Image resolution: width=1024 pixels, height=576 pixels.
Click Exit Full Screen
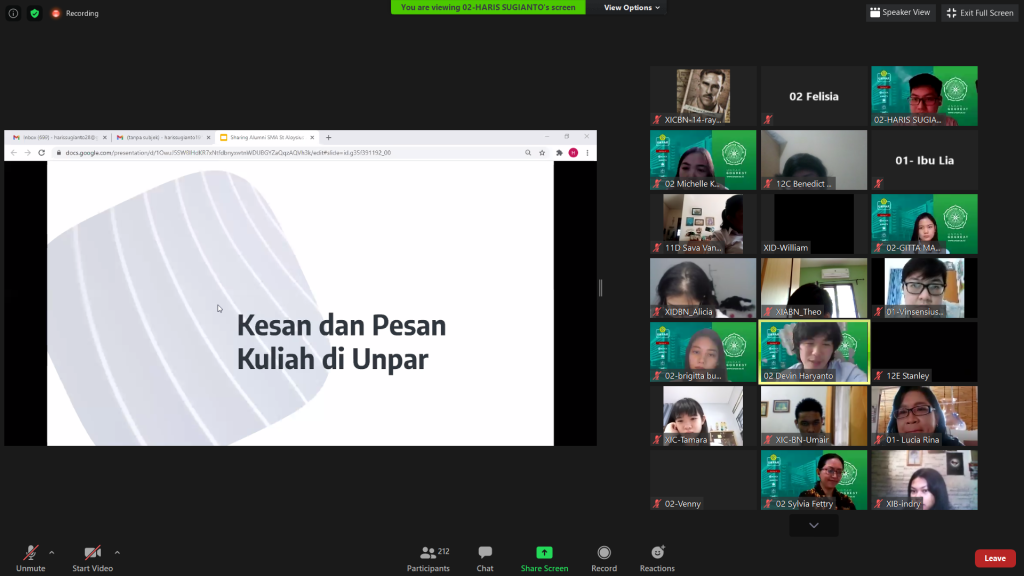click(980, 13)
